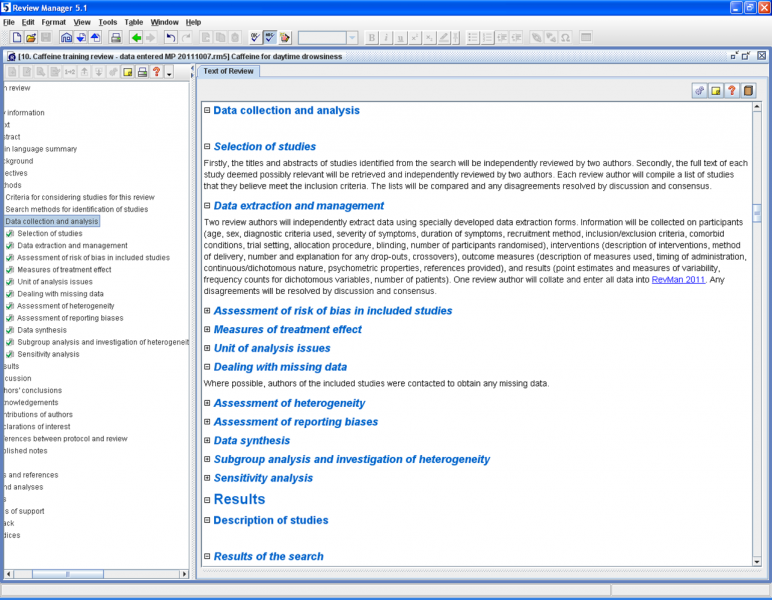Click the print icon in outline toolbar
The image size is (772, 600).
(142, 72)
